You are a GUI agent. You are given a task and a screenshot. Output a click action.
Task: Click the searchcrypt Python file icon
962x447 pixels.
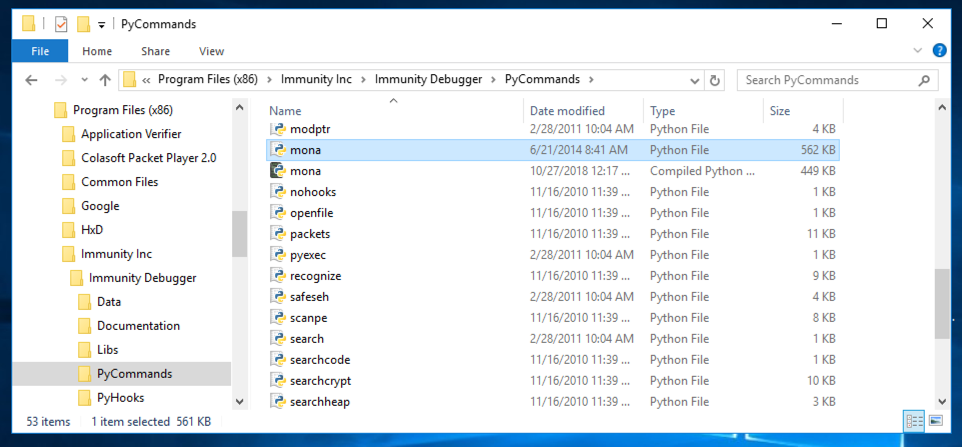pos(278,381)
